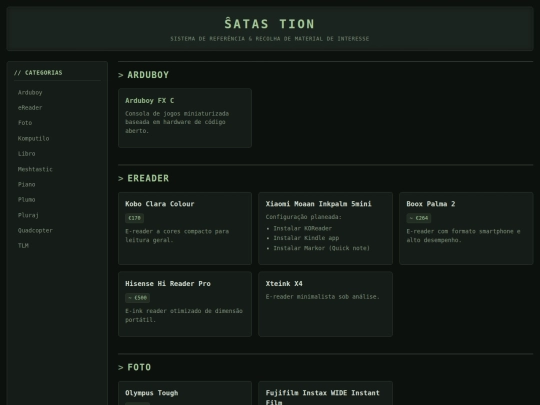540x405 pixels.
Task: Go to Foto category in sidebar
Action: coord(25,123)
